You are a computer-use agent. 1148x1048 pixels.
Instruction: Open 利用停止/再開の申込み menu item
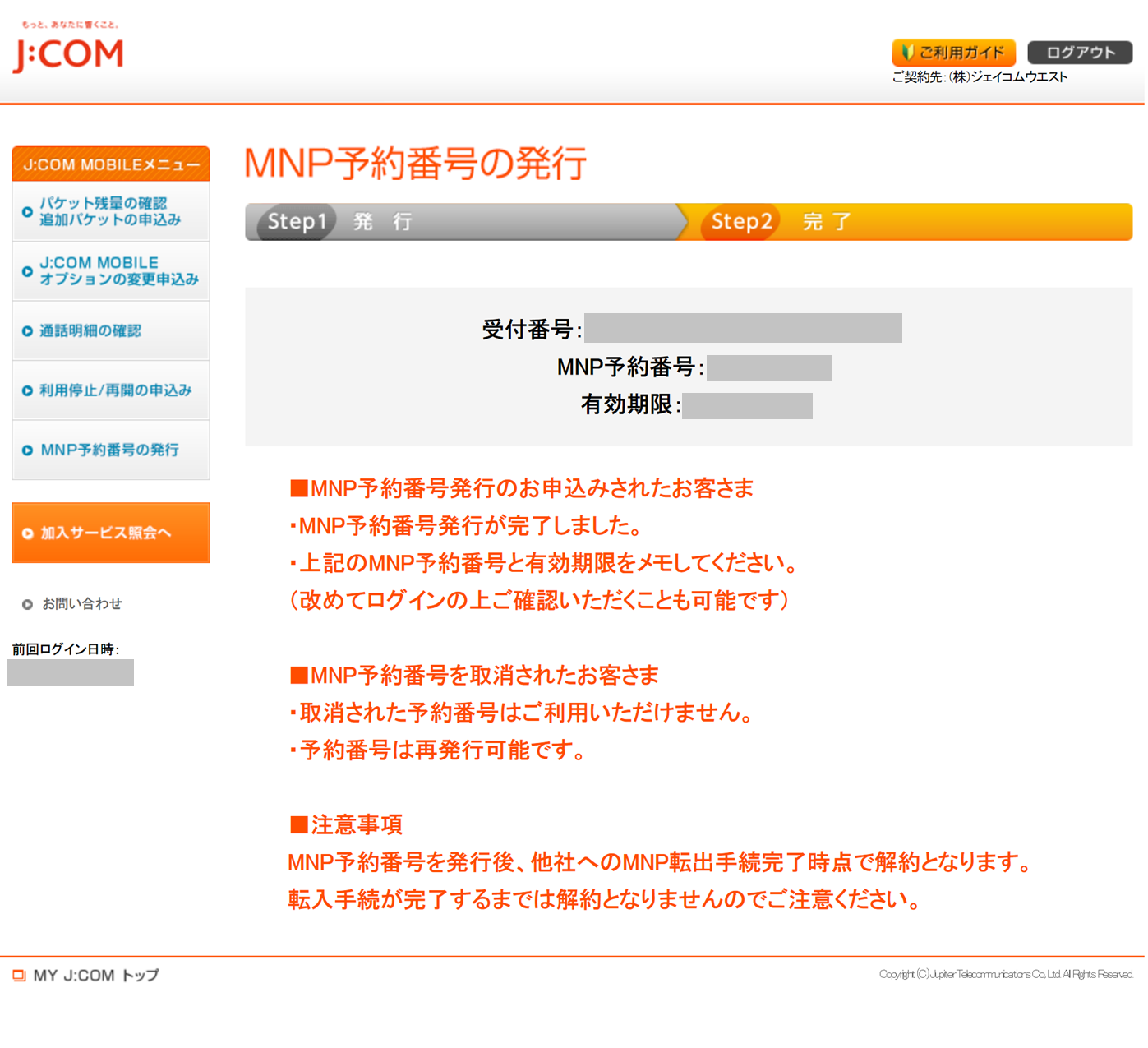click(111, 390)
